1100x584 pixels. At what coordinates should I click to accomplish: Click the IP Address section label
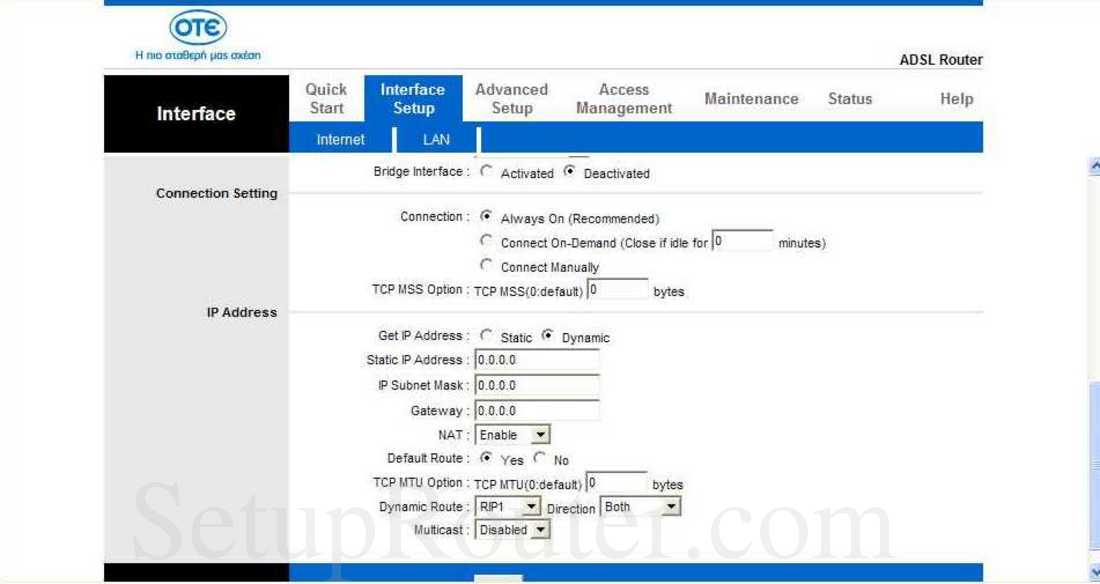242,312
